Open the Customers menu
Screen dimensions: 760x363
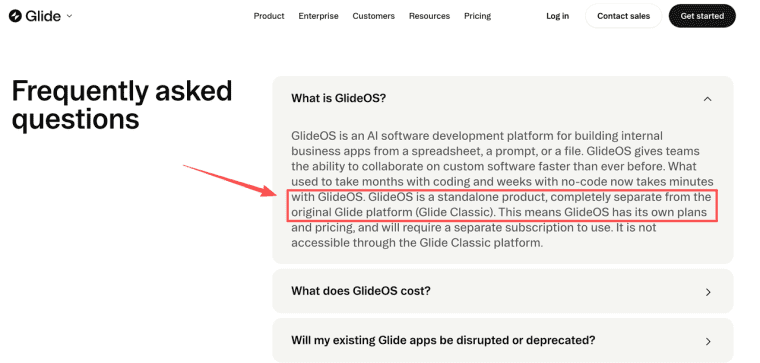tap(374, 16)
